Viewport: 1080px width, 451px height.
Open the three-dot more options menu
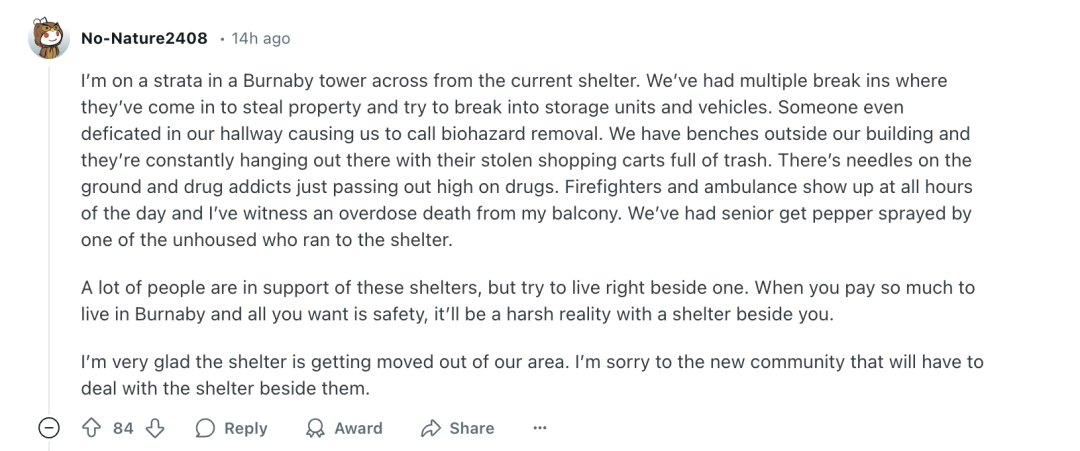(540, 428)
